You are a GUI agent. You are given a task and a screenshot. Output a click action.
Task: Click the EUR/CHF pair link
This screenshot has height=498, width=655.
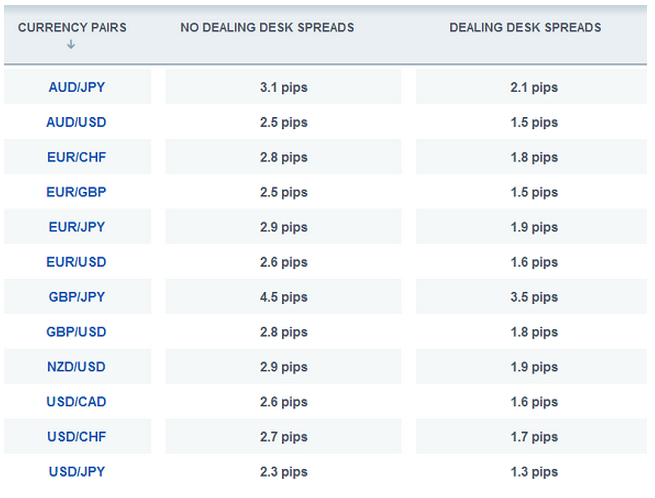[x=77, y=157]
